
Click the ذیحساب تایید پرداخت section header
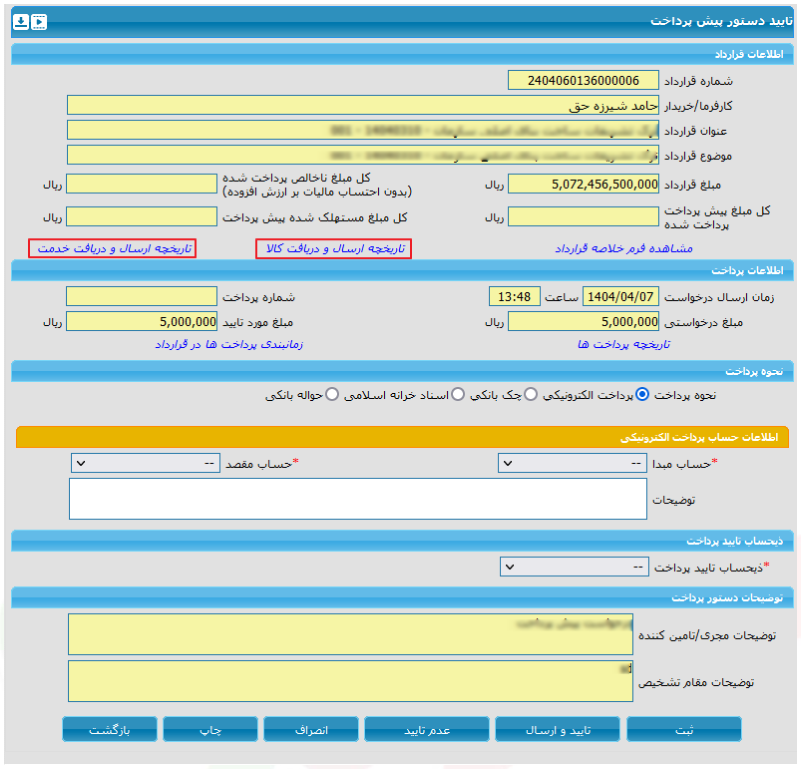403,541
